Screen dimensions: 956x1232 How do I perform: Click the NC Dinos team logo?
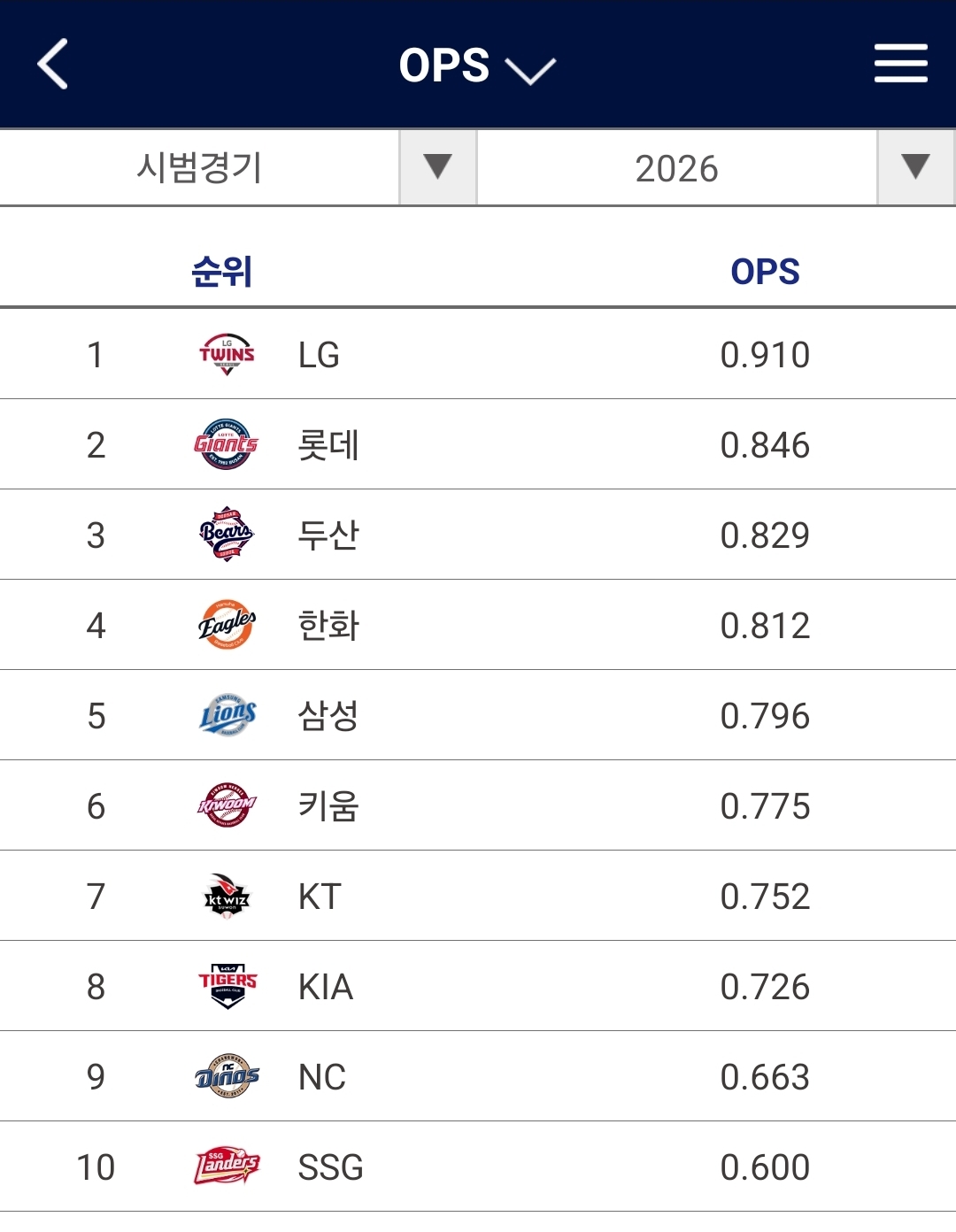tap(227, 1076)
